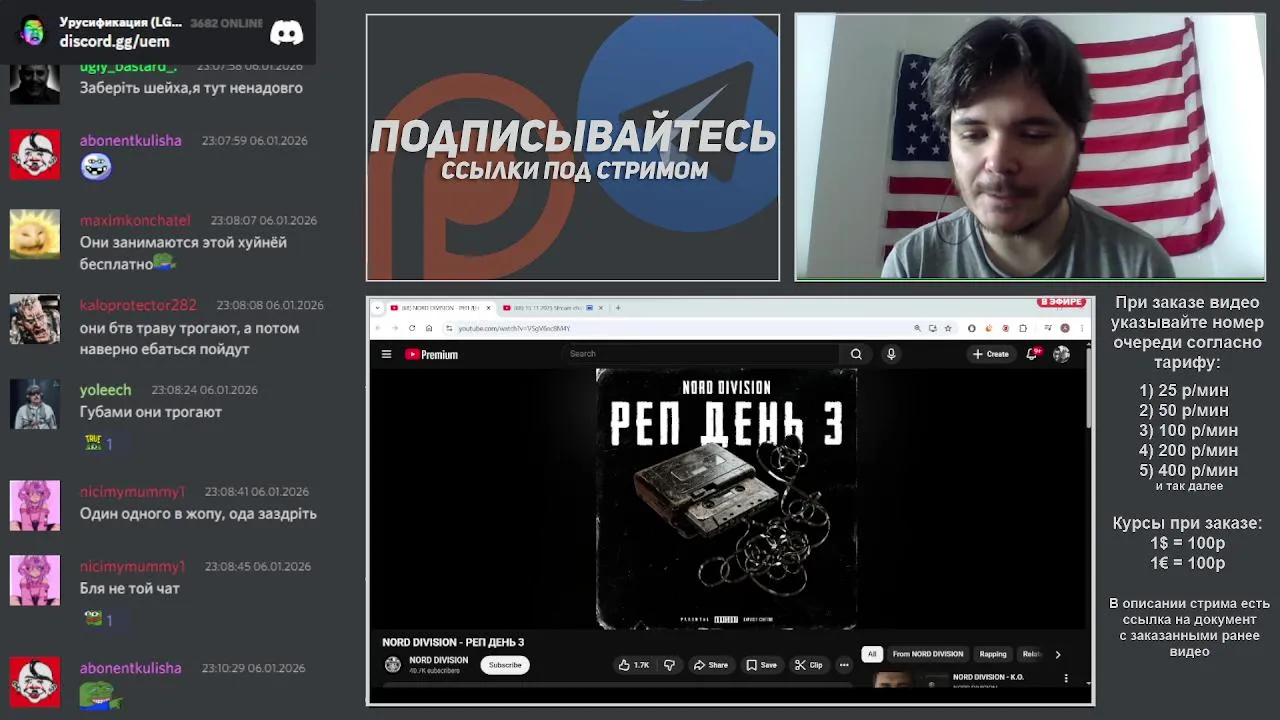Open browser profile avatar icon
Viewport: 1280px width, 720px height.
[1065, 328]
